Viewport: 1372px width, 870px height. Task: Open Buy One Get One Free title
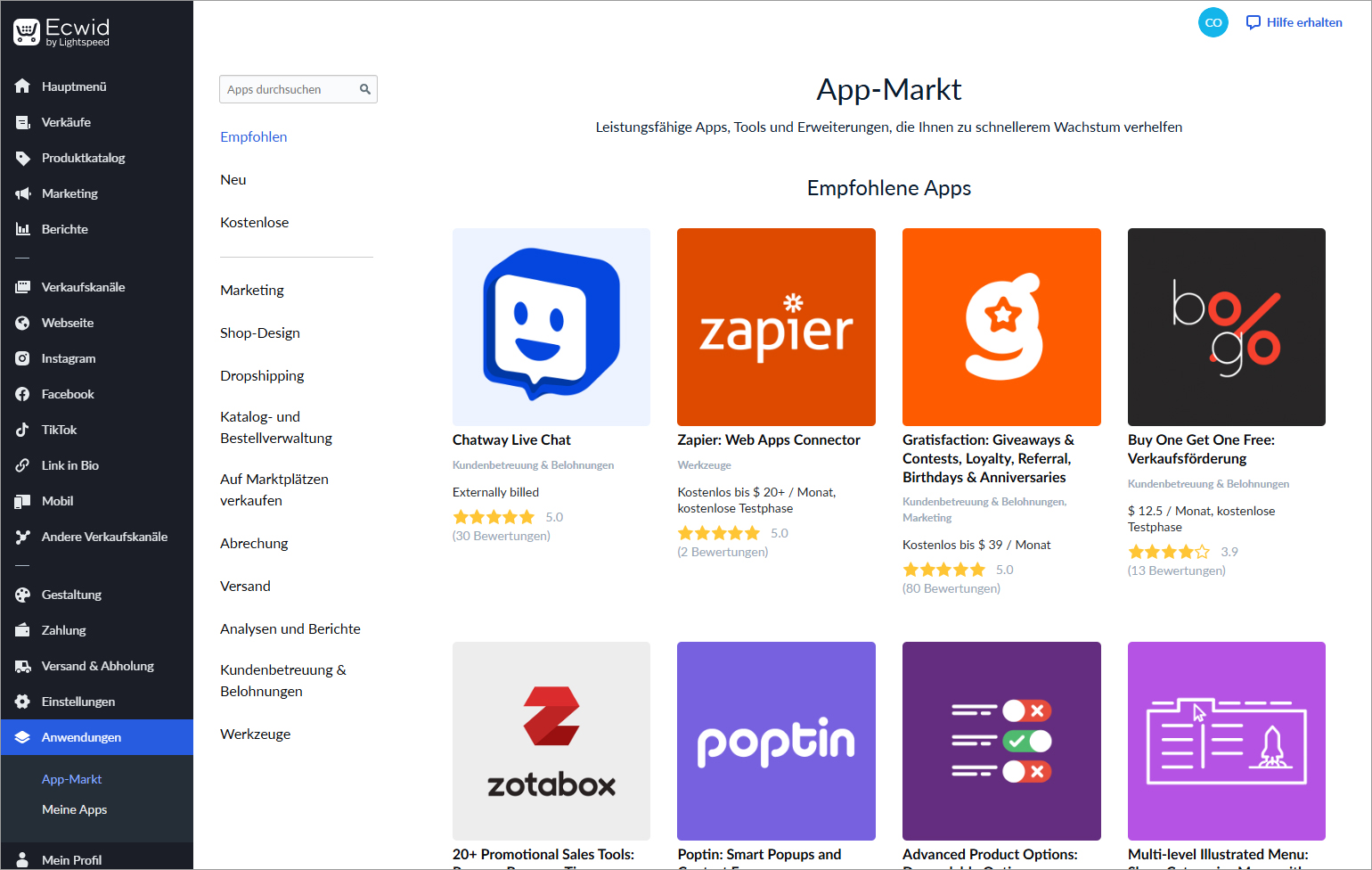pyautogui.click(x=1200, y=449)
